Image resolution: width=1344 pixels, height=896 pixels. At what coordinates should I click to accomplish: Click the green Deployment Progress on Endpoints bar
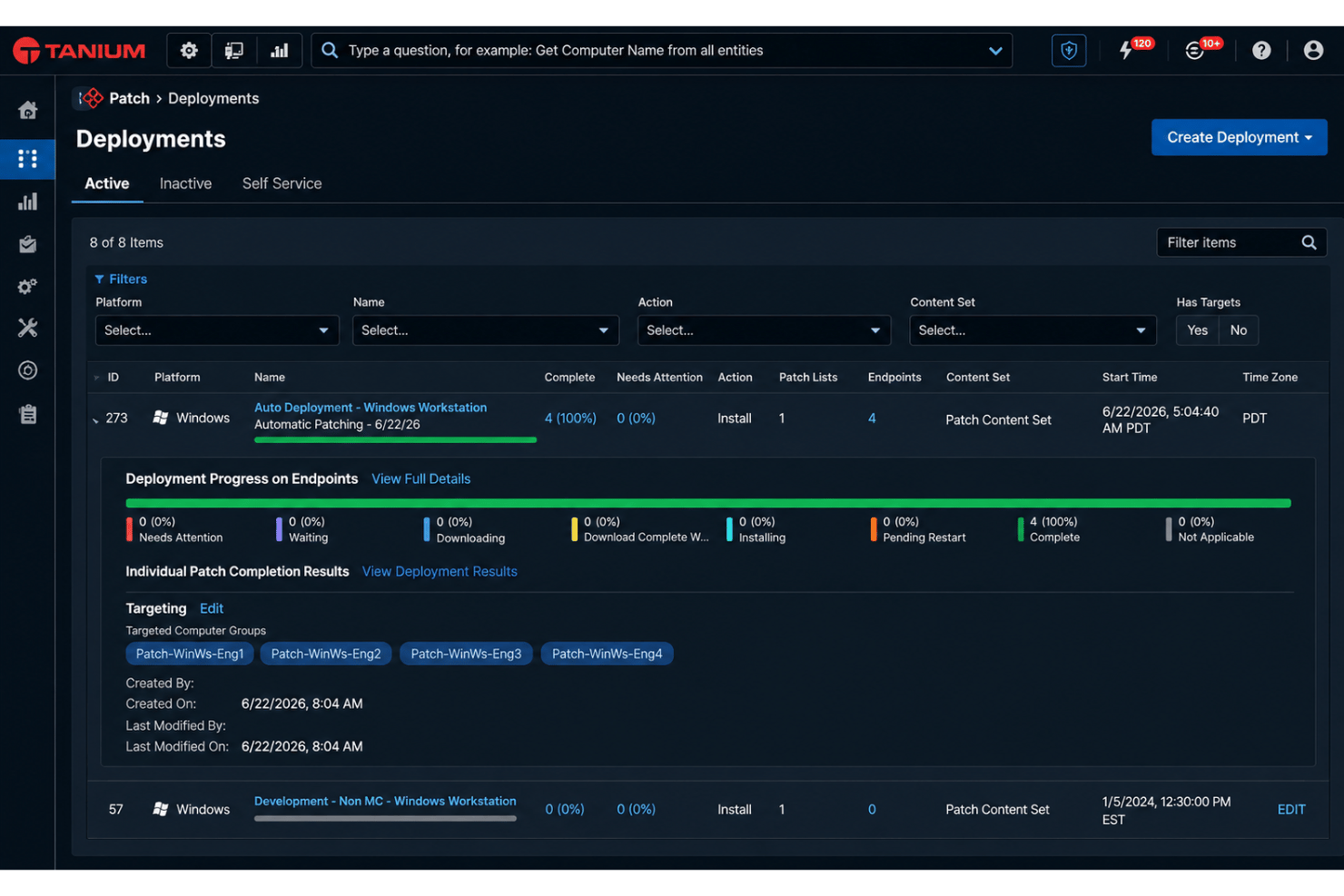708,502
